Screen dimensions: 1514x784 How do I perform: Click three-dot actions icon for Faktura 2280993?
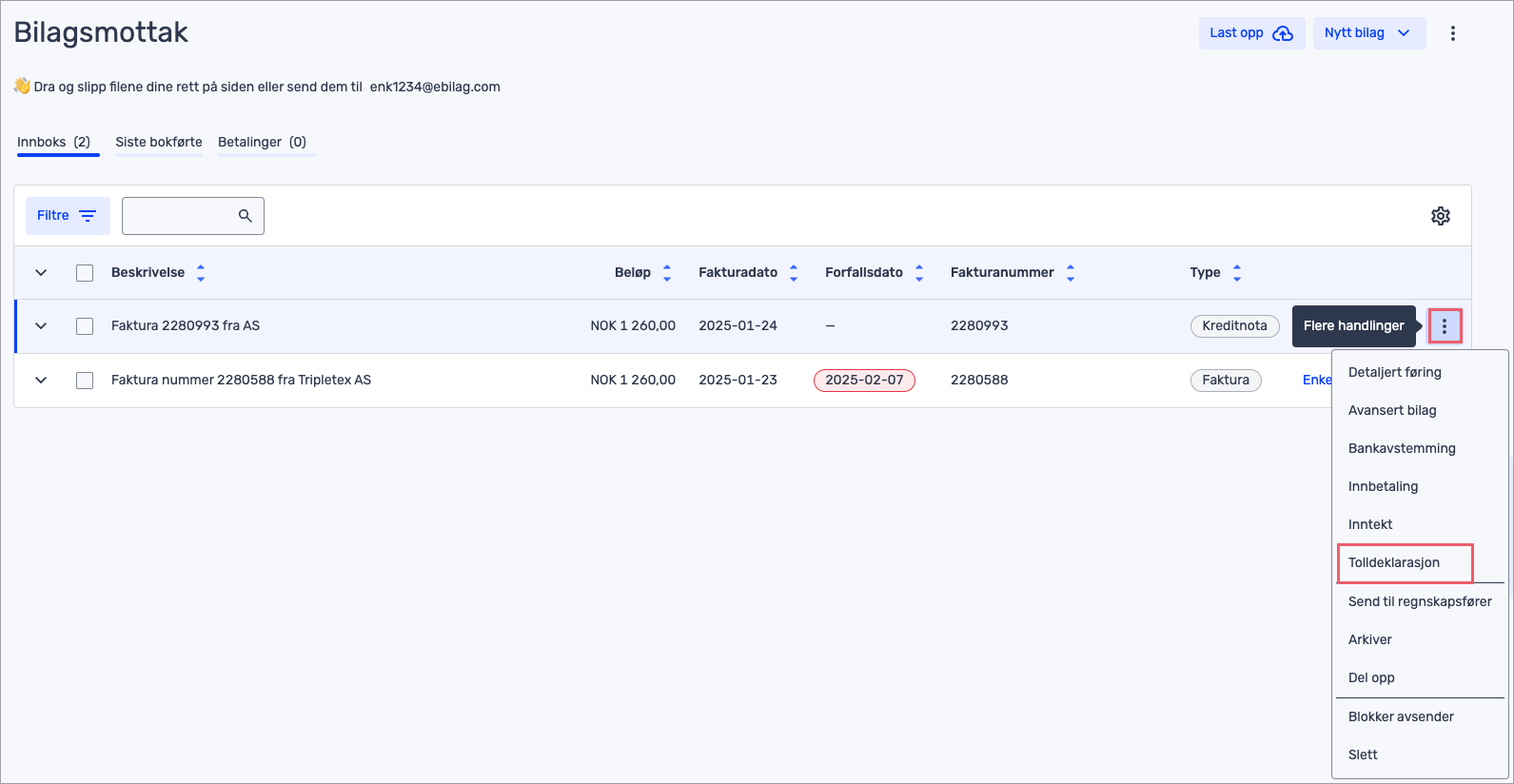[1444, 326]
